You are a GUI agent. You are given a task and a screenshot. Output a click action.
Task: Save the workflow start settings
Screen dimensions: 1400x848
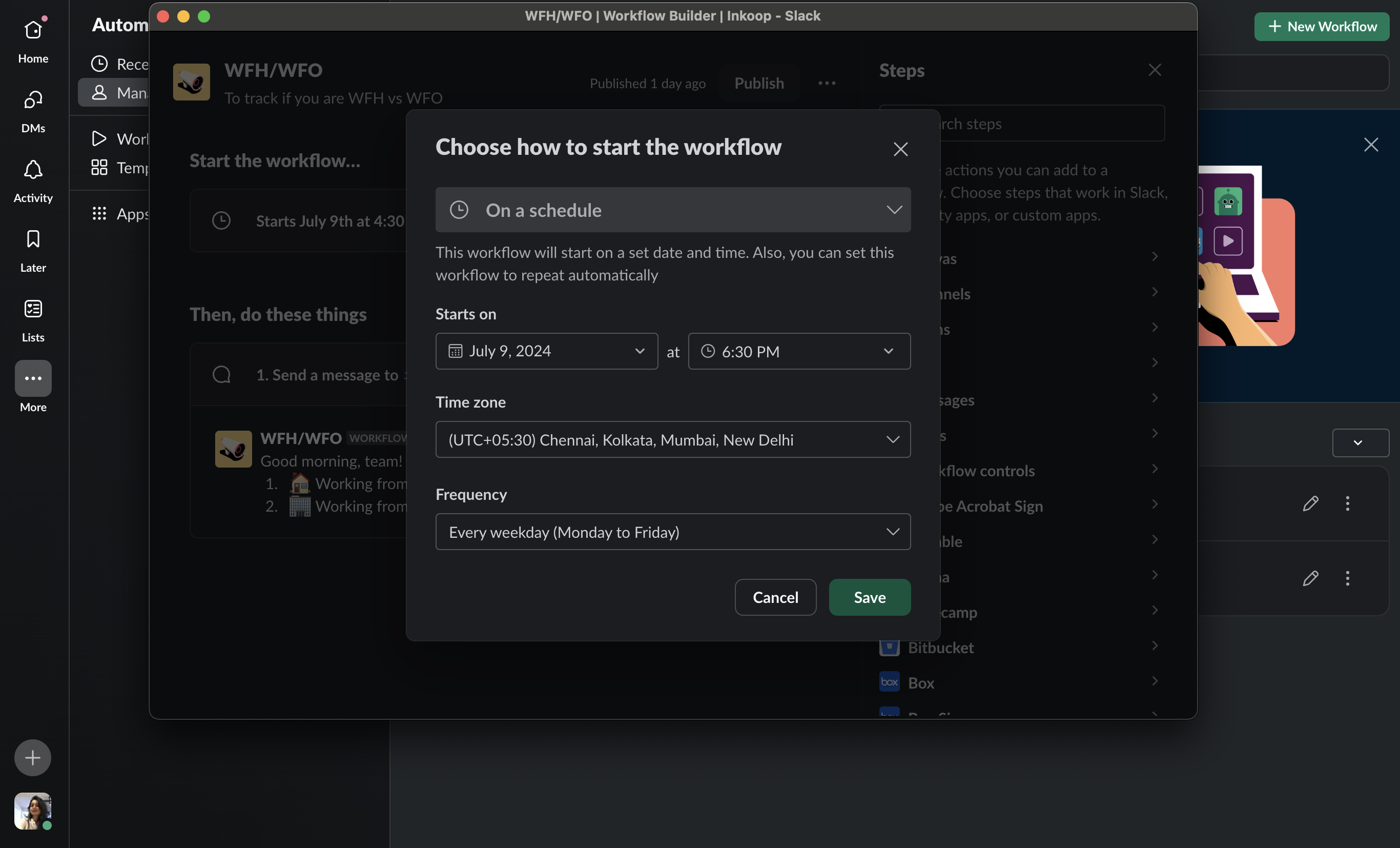click(x=869, y=597)
